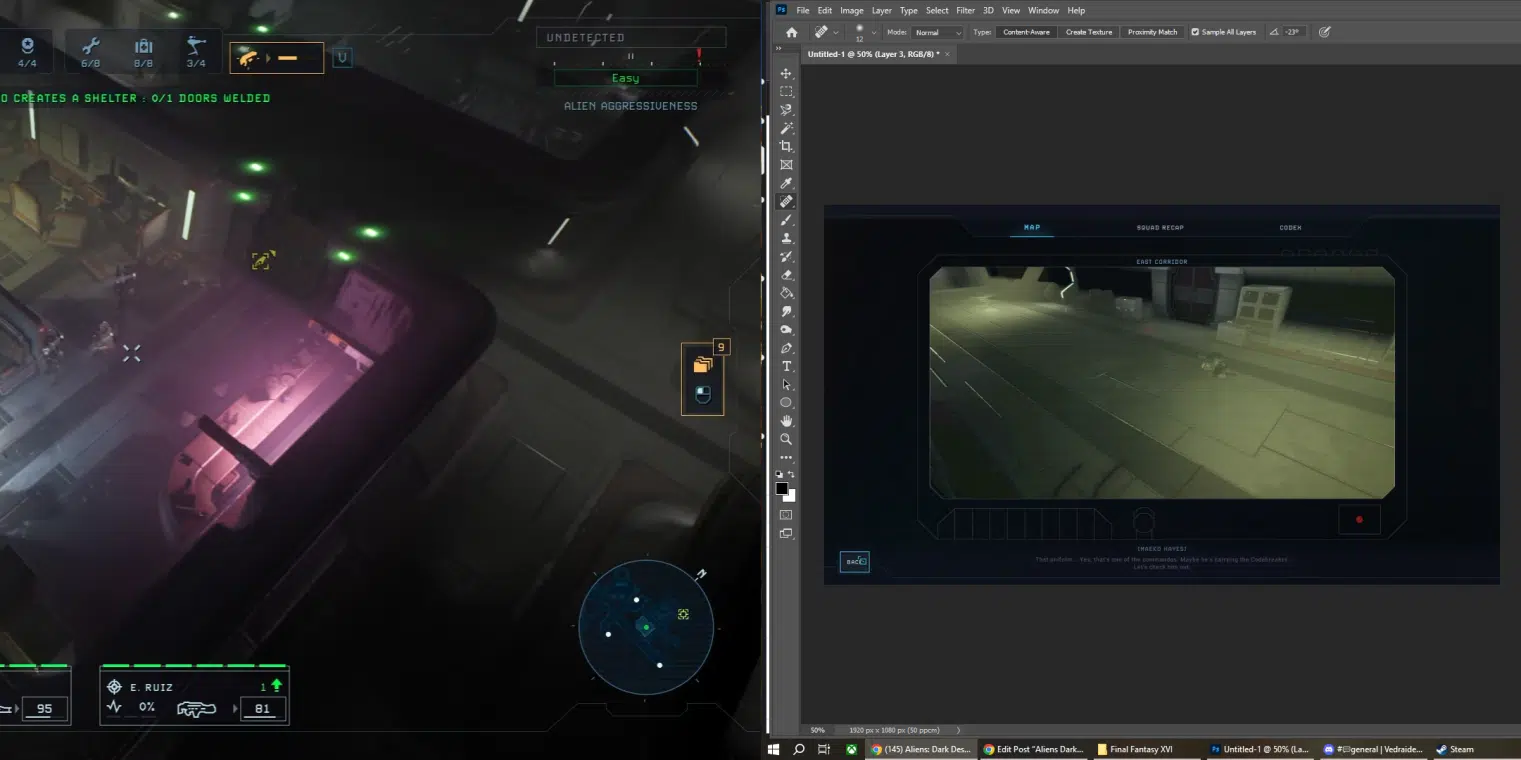Viewport: 1521px width, 760px height.
Task: Toggle Quick Mask mode
Action: pos(786,515)
